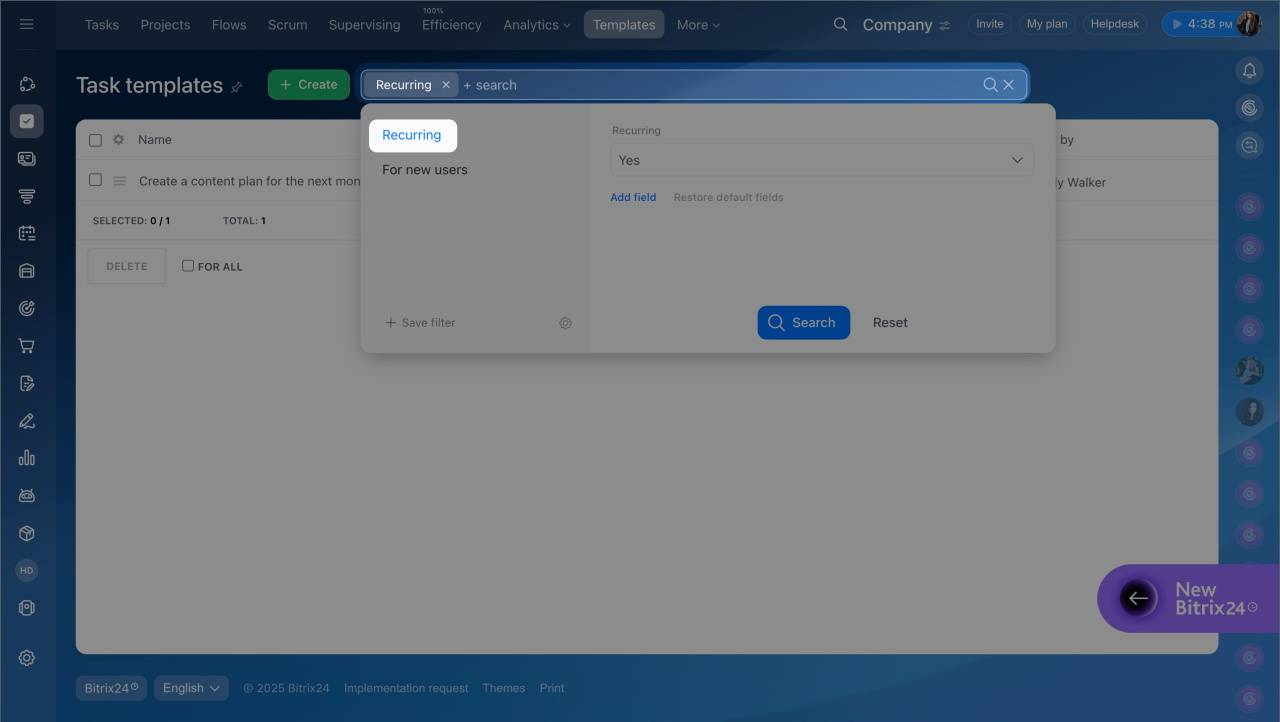
Task: Click the magnifier icon in top bar
Action: 840,24
